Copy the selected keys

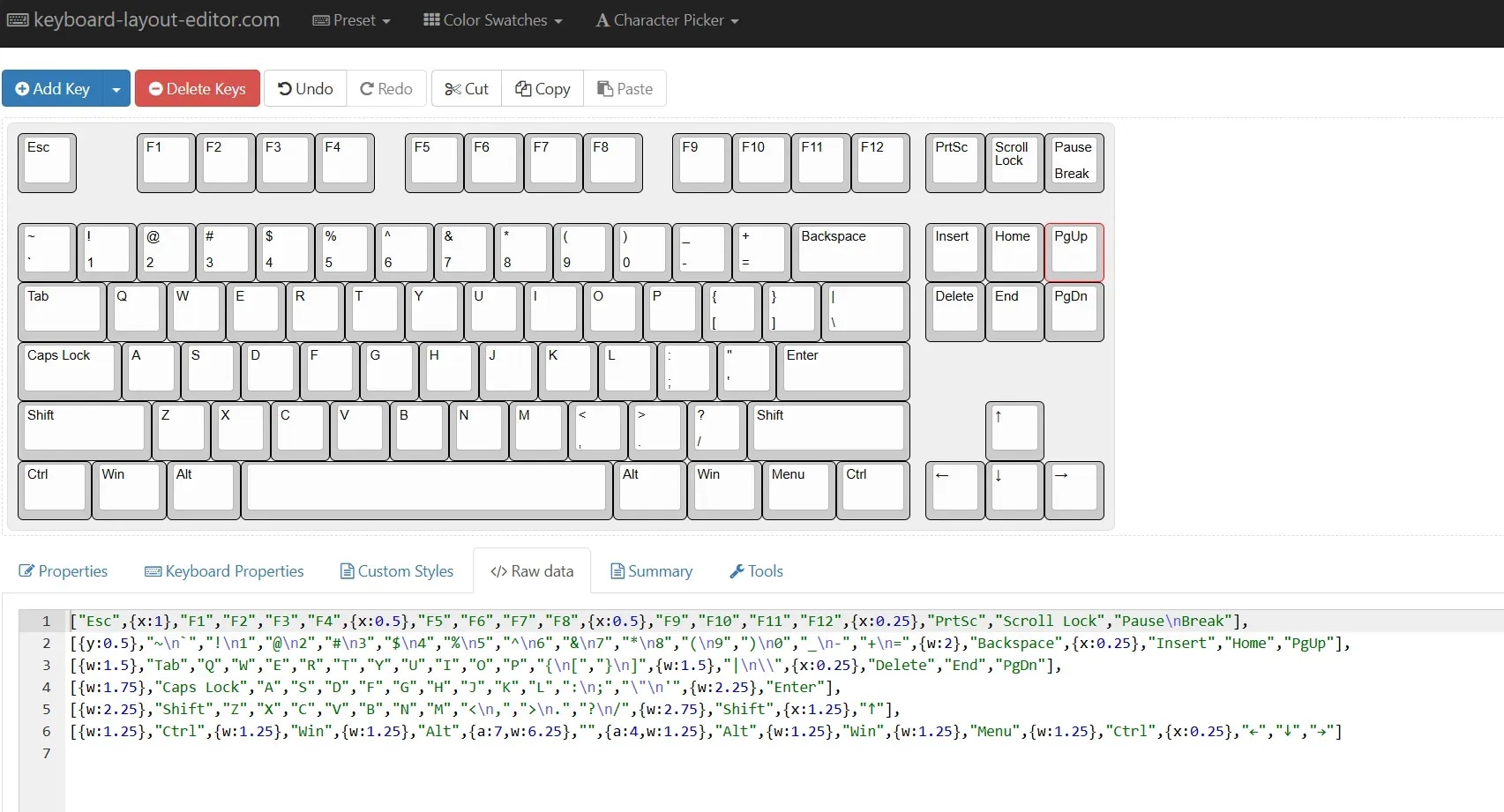tap(542, 88)
